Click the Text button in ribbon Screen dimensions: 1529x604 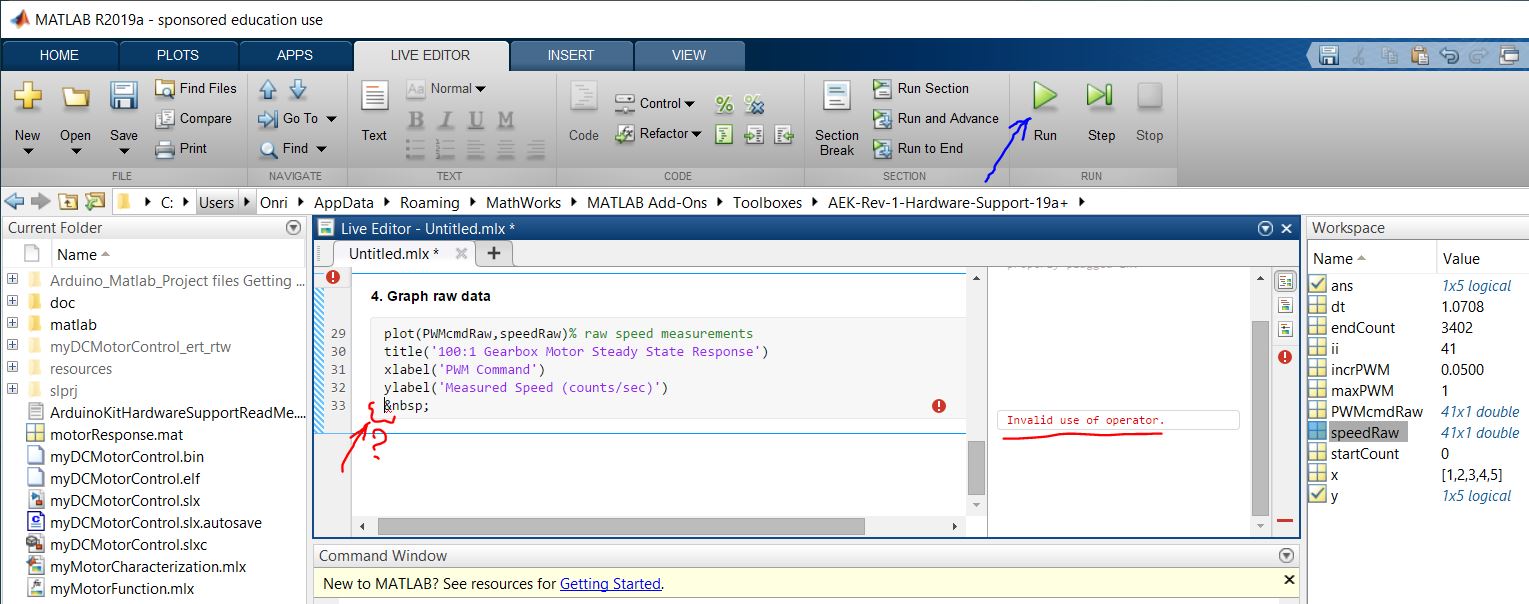click(x=374, y=112)
